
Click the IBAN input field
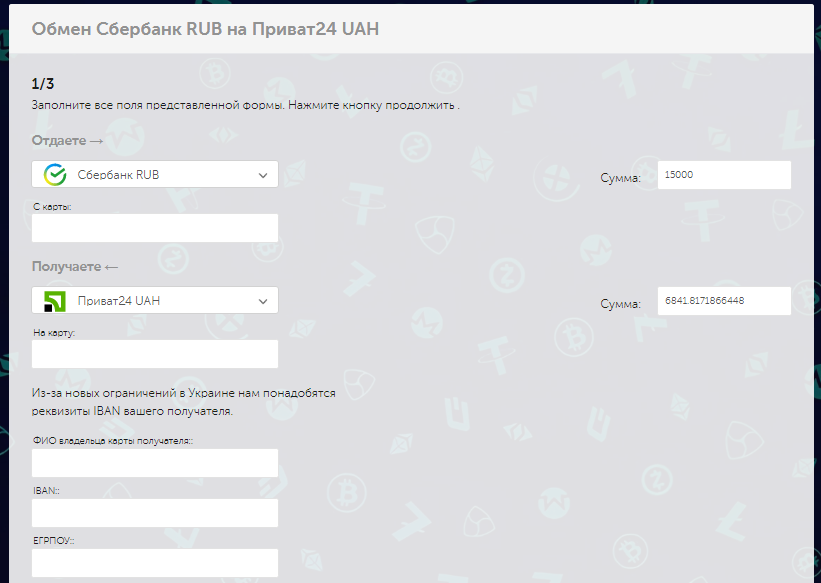(155, 513)
